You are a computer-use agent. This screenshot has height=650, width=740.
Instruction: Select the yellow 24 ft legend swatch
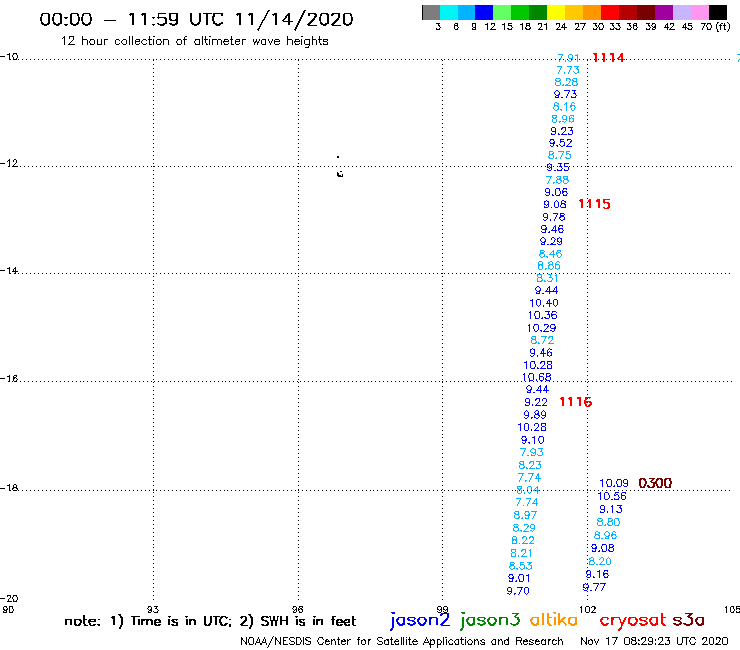coord(556,12)
